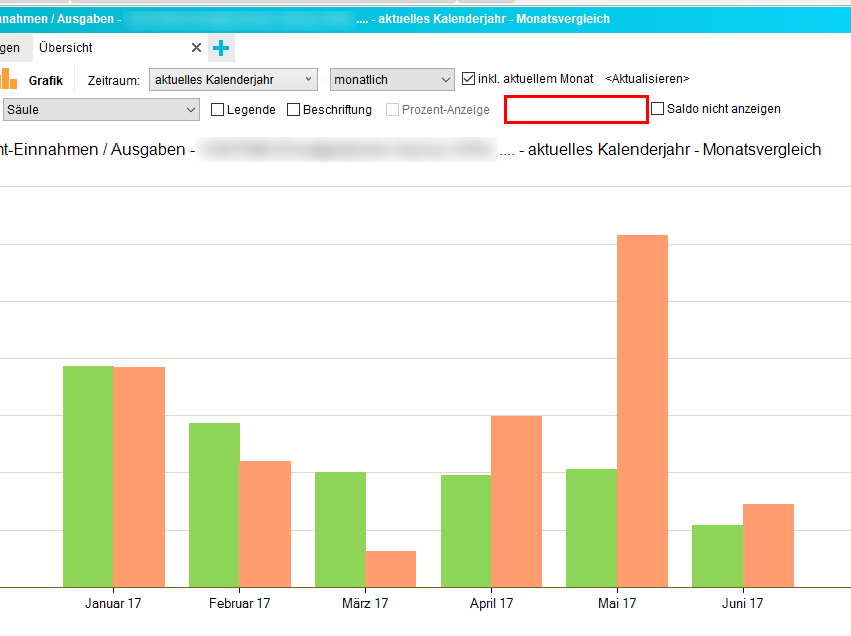The width and height of the screenshot is (851, 636).
Task: Click the orange April 17 bar
Action: coord(516,501)
